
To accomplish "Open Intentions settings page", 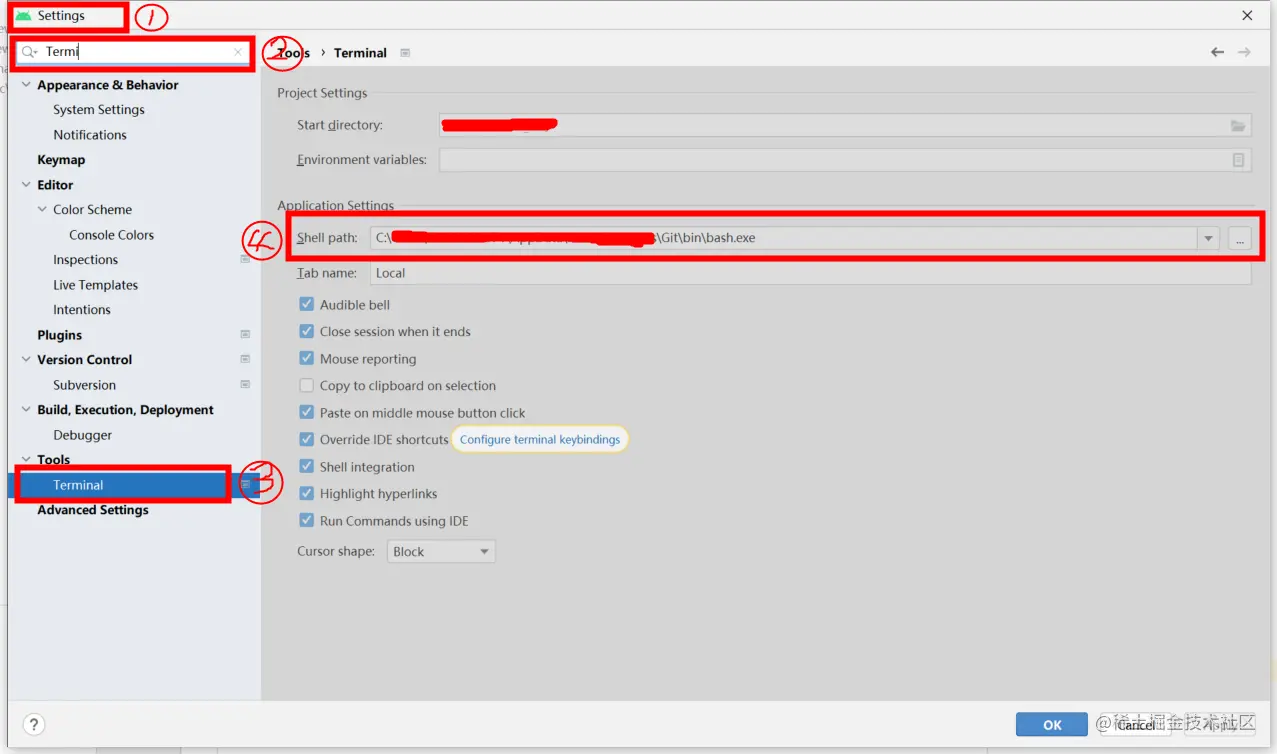I will [82, 310].
